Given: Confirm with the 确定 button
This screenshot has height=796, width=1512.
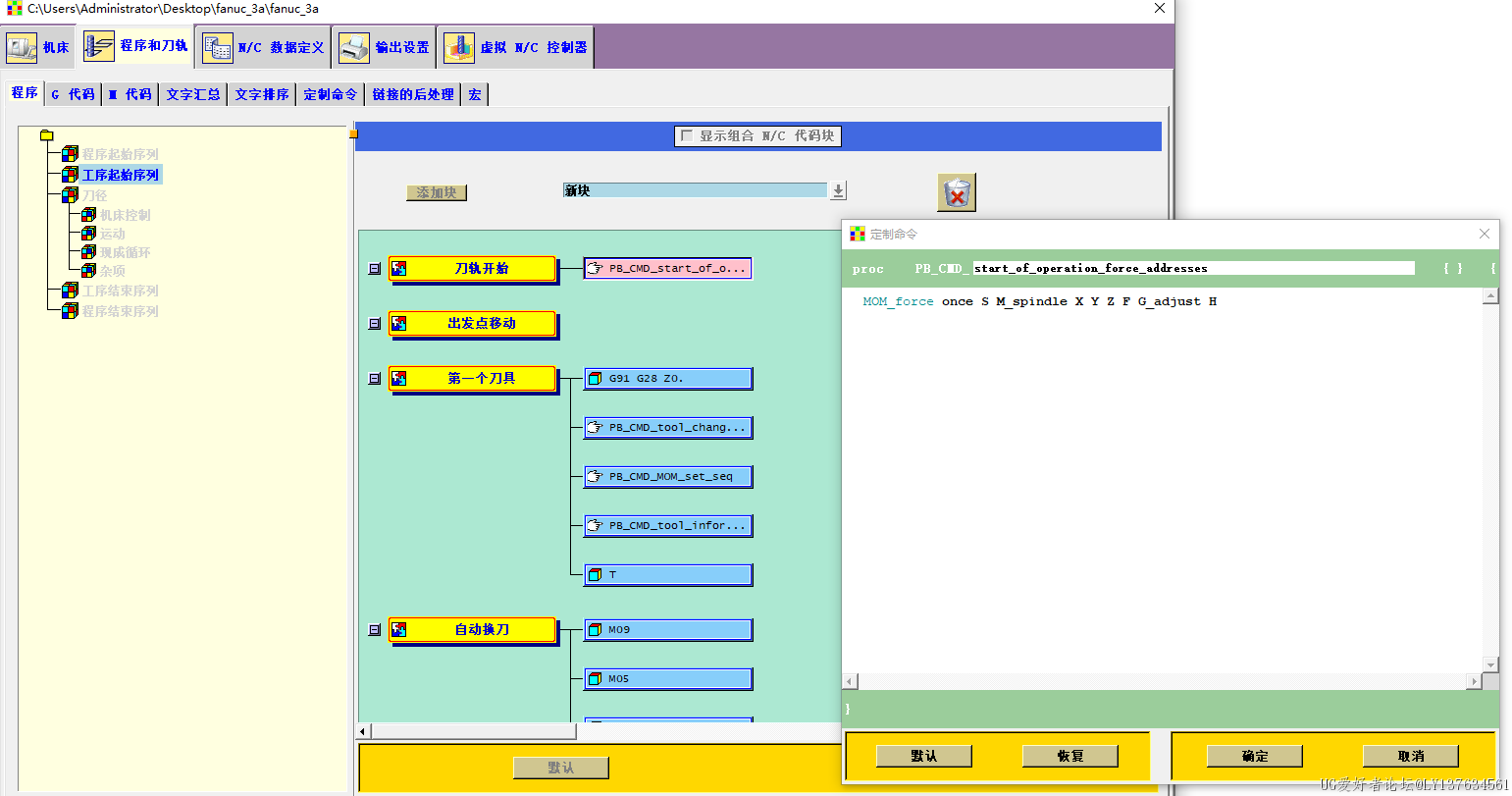Looking at the screenshot, I should (x=1254, y=756).
